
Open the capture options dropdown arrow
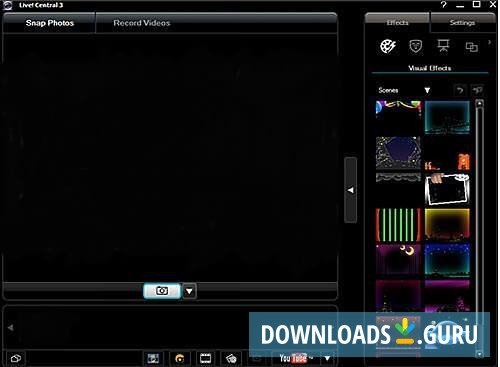click(x=189, y=291)
